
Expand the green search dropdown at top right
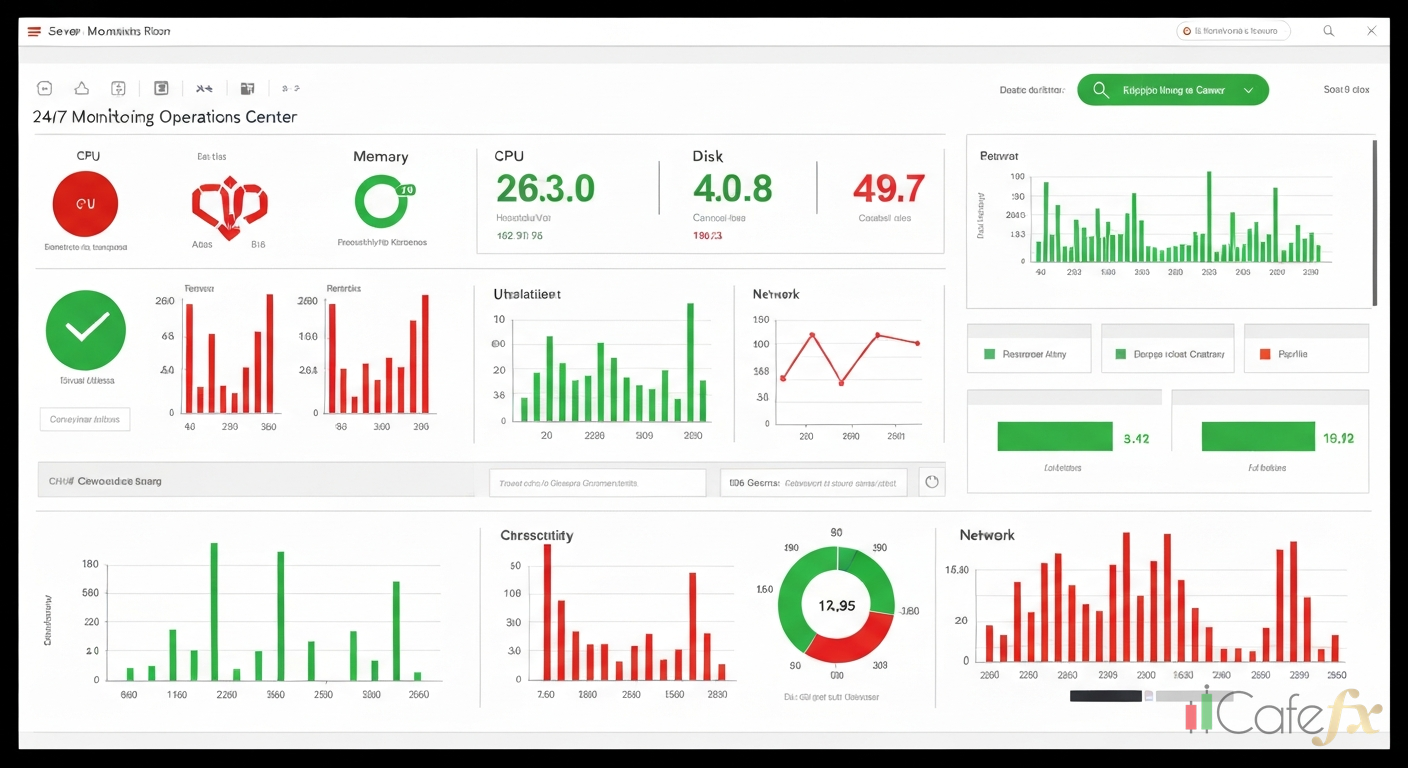1248,89
